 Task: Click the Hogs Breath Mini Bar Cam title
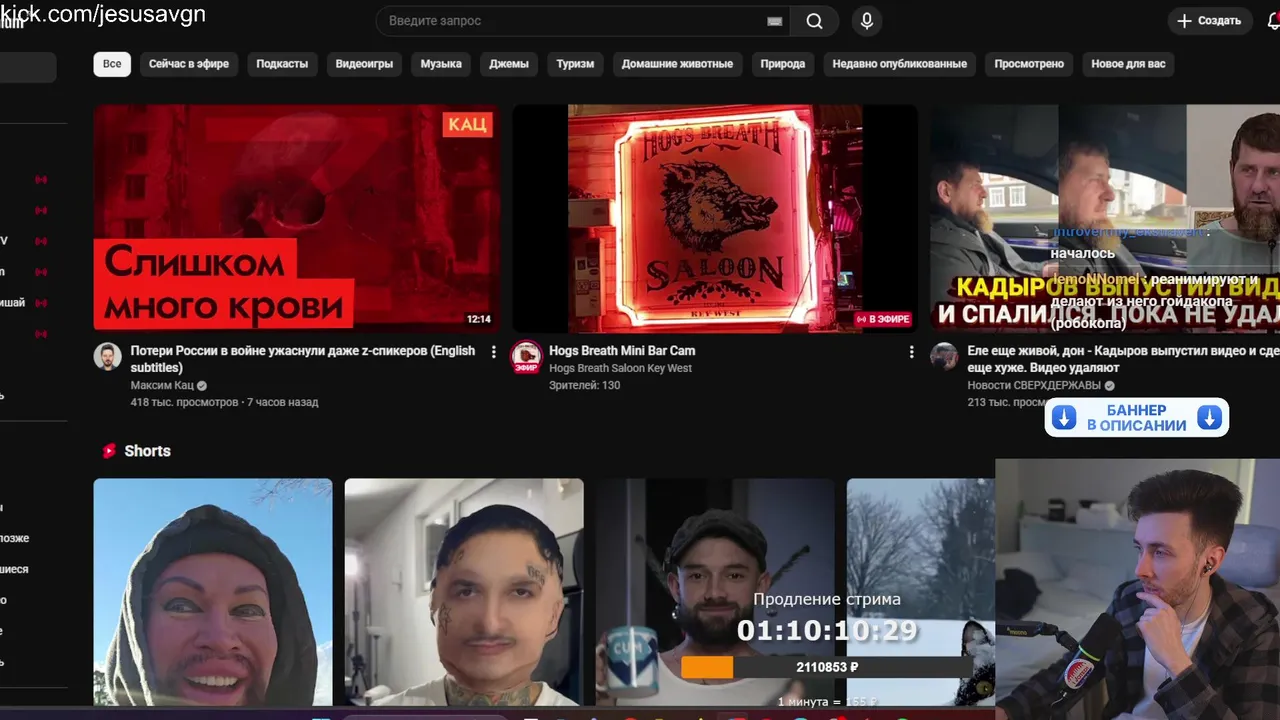click(622, 351)
